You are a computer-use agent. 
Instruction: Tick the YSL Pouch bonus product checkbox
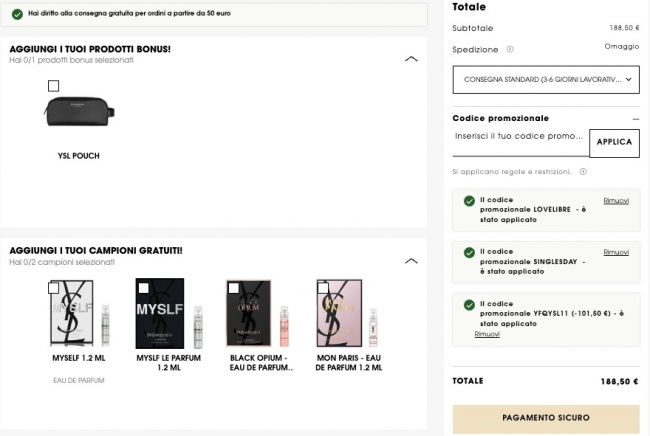[53, 86]
